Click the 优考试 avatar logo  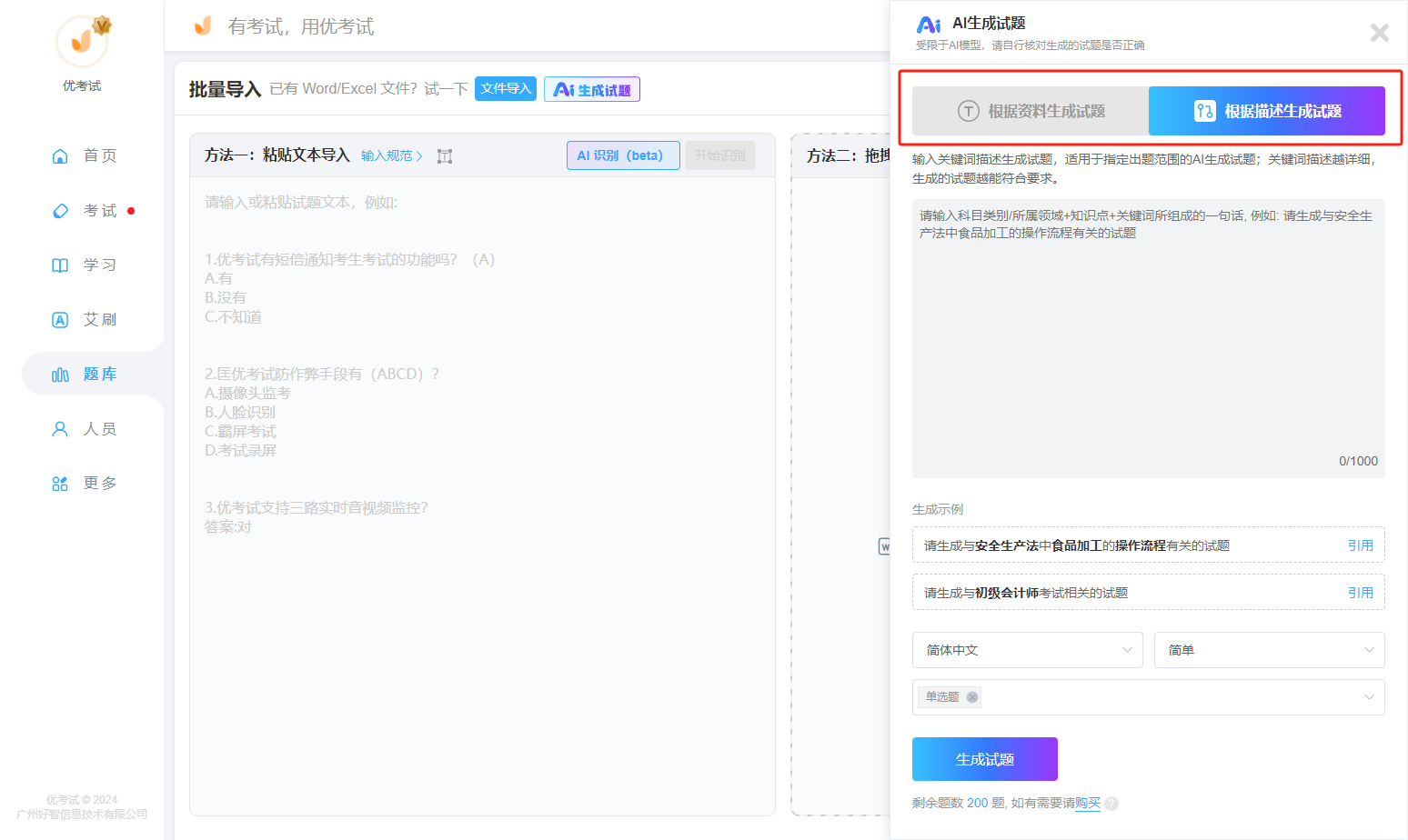click(82, 41)
